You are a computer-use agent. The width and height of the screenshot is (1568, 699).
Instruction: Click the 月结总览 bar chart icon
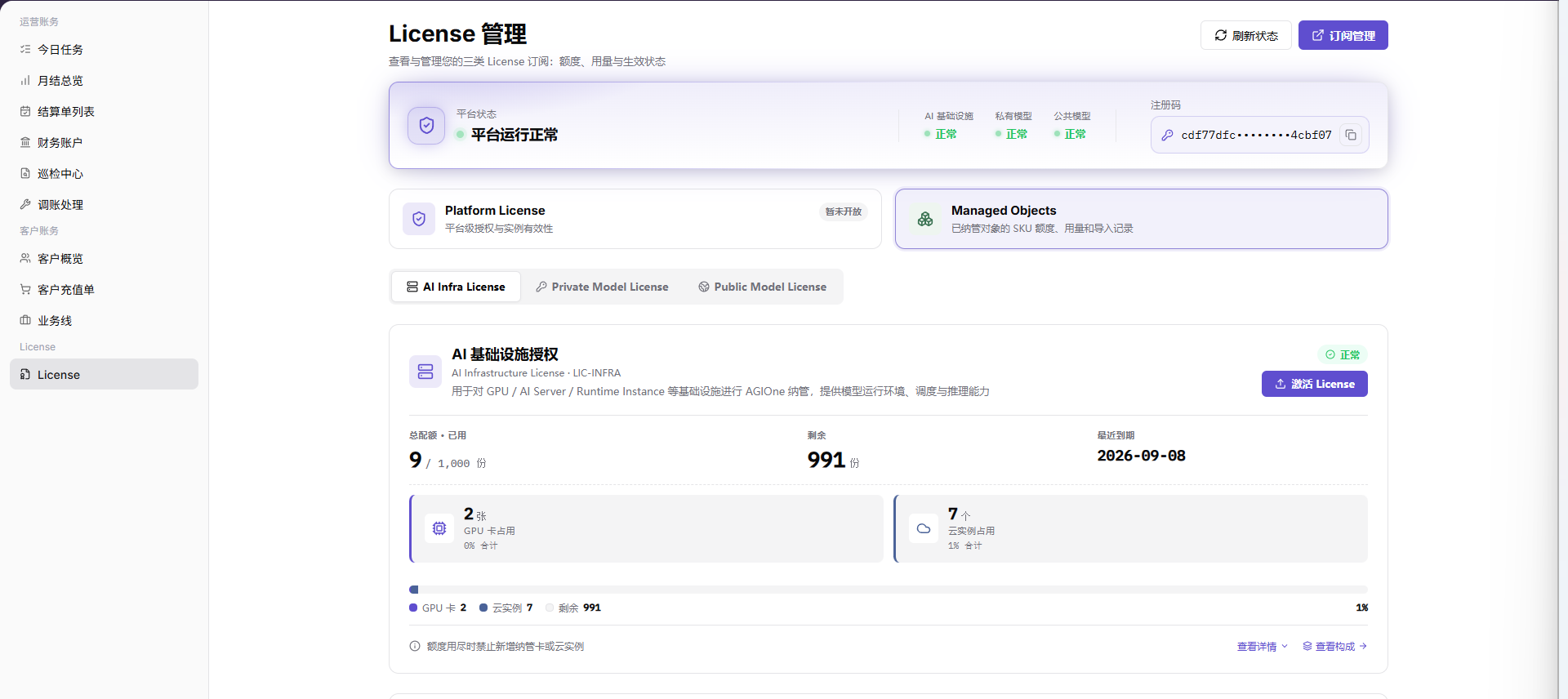click(25, 81)
